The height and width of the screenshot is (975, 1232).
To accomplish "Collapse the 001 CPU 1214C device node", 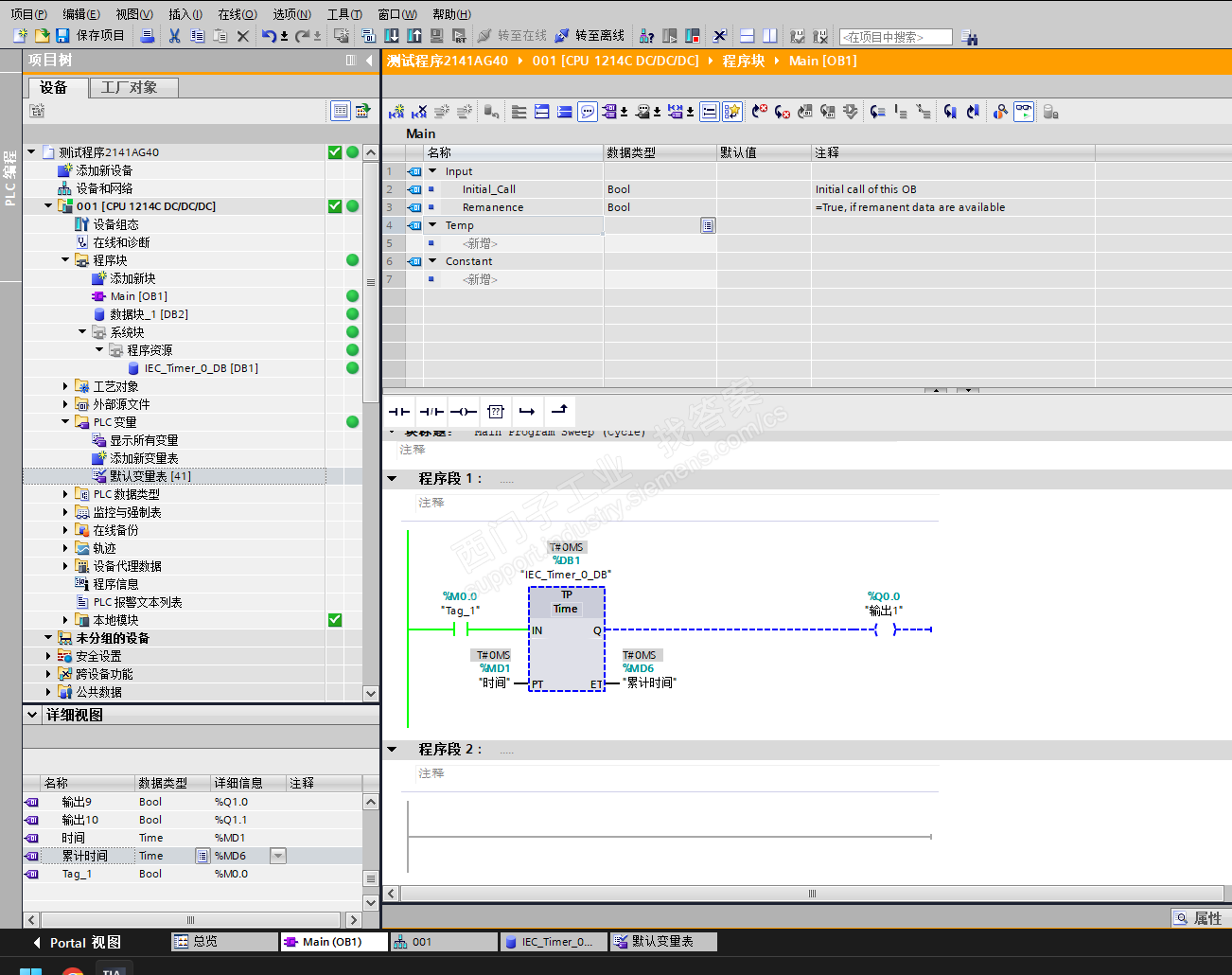I will tap(49, 206).
